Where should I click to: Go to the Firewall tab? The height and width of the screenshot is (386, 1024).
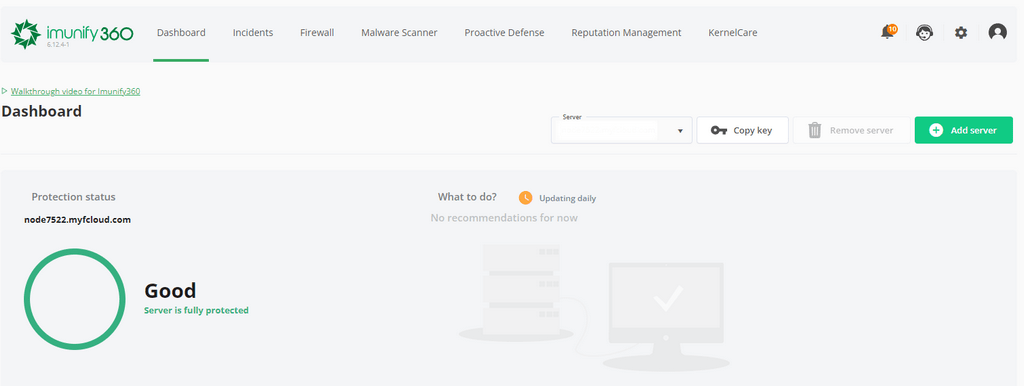(317, 32)
